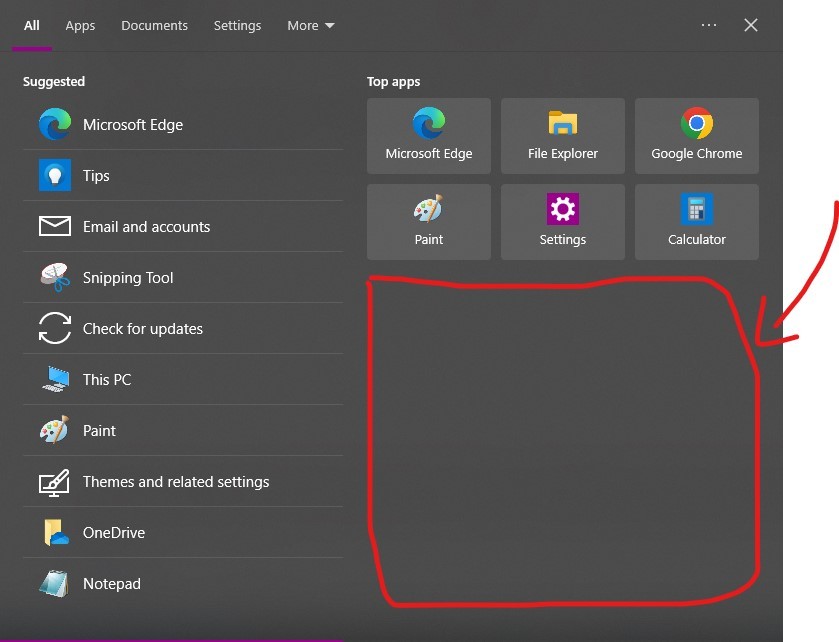Click "Calculator" tile label
The image size is (839, 642).
697,240
